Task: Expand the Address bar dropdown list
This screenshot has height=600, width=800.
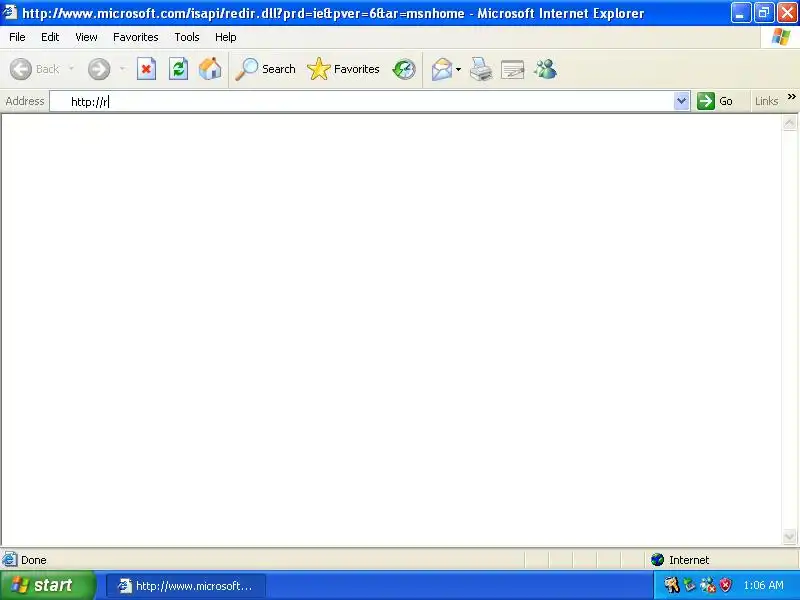Action: [682, 101]
